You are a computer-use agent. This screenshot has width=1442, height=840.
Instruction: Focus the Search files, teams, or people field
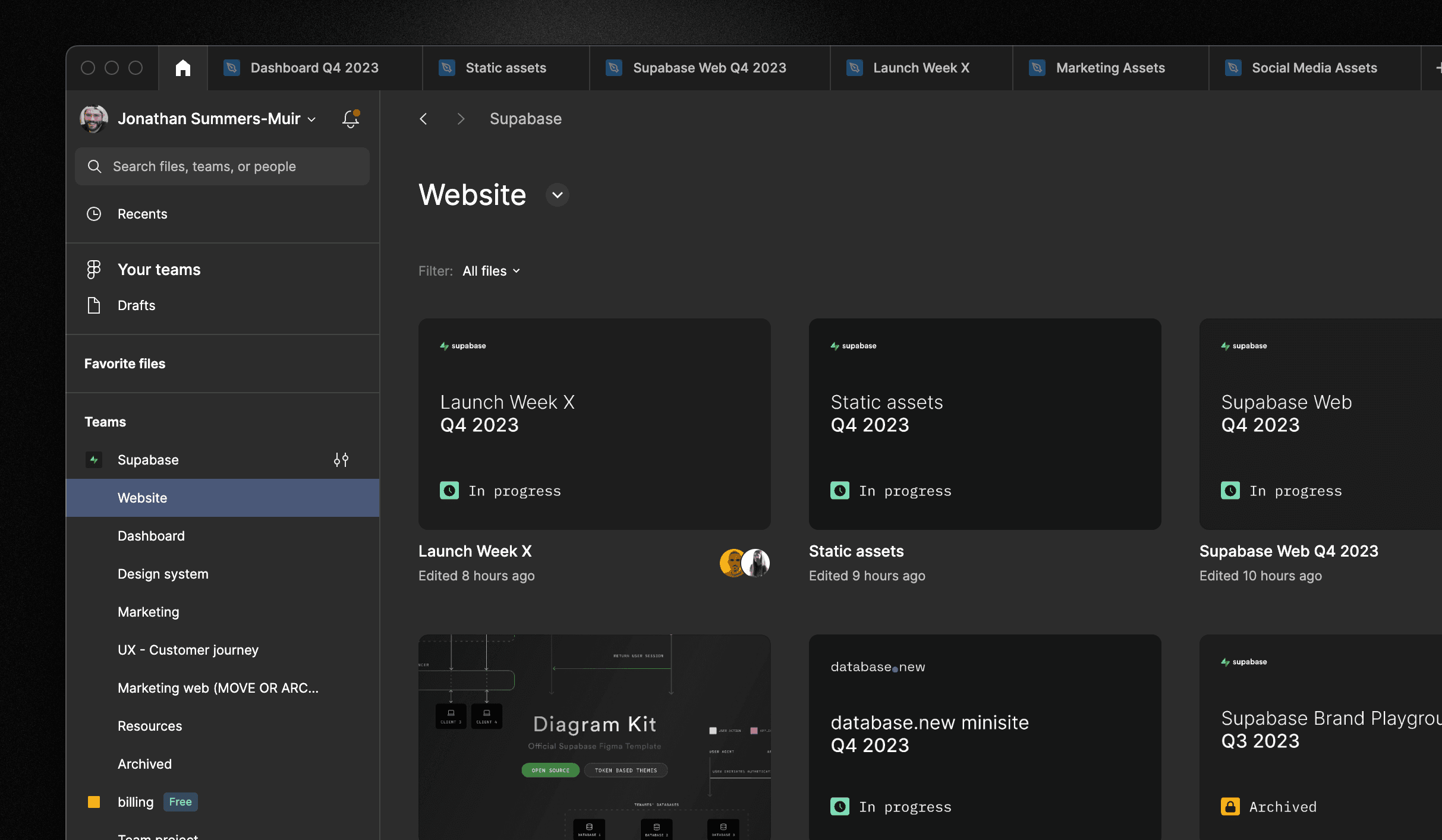tap(222, 166)
